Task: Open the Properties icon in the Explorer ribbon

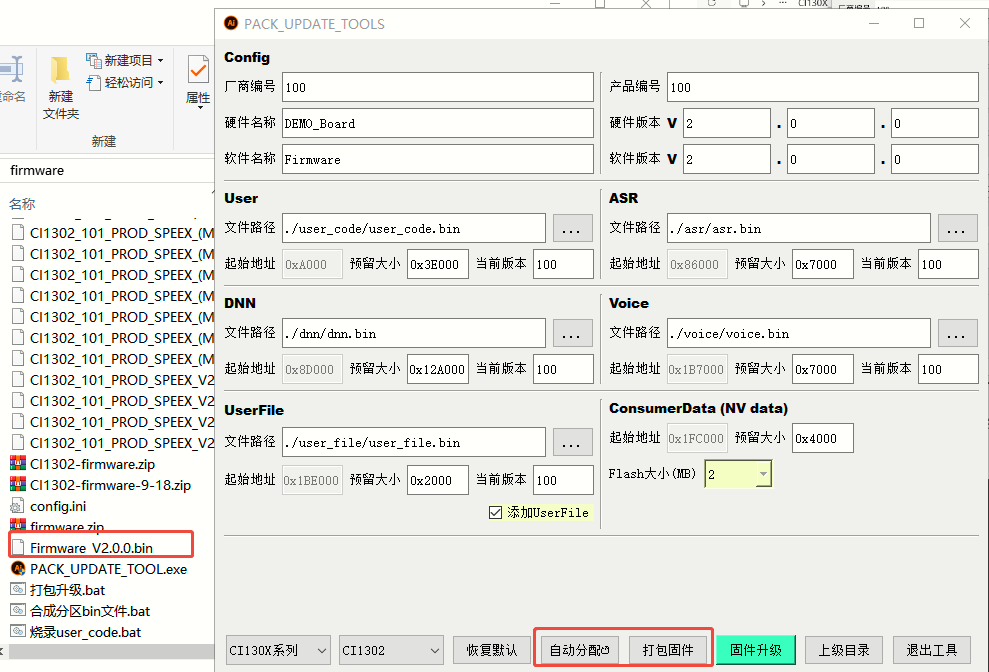Action: pos(198,71)
